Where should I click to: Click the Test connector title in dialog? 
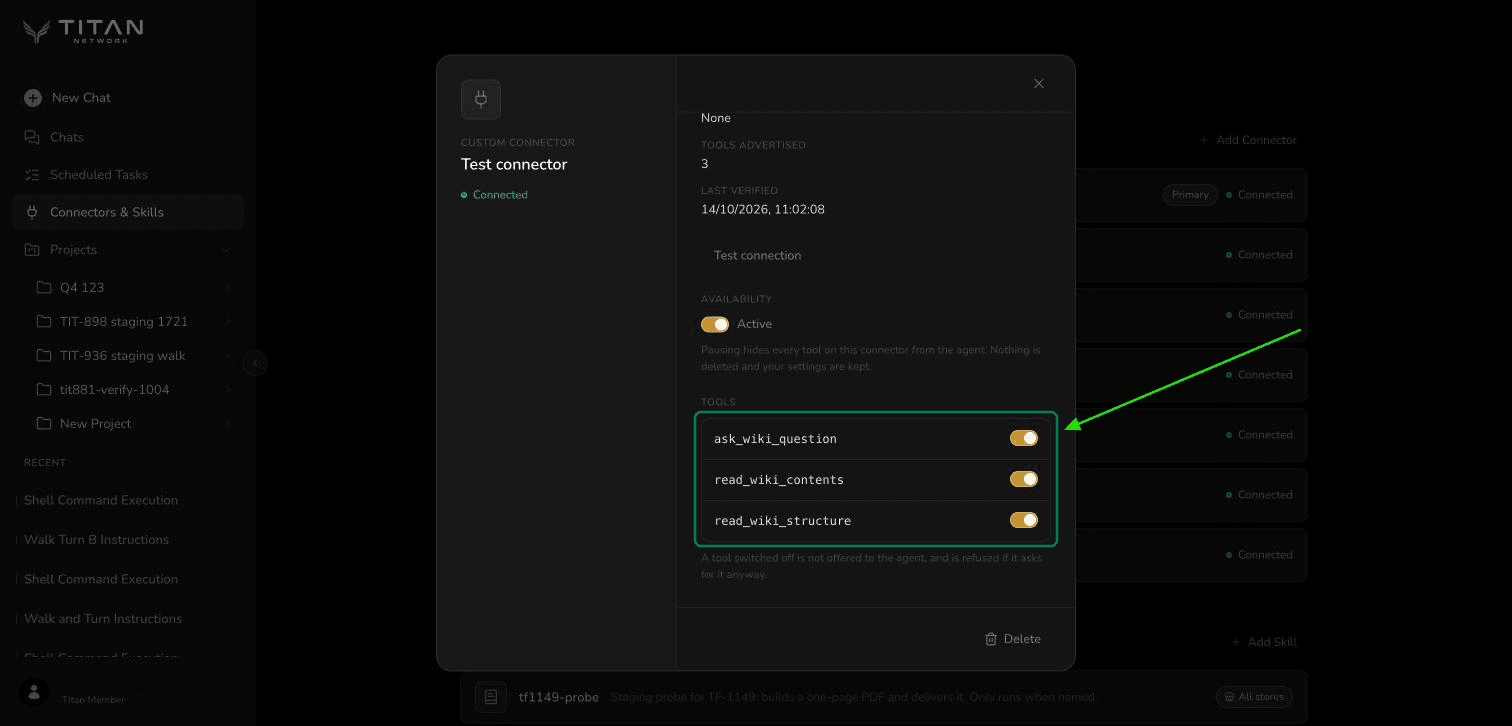click(514, 164)
